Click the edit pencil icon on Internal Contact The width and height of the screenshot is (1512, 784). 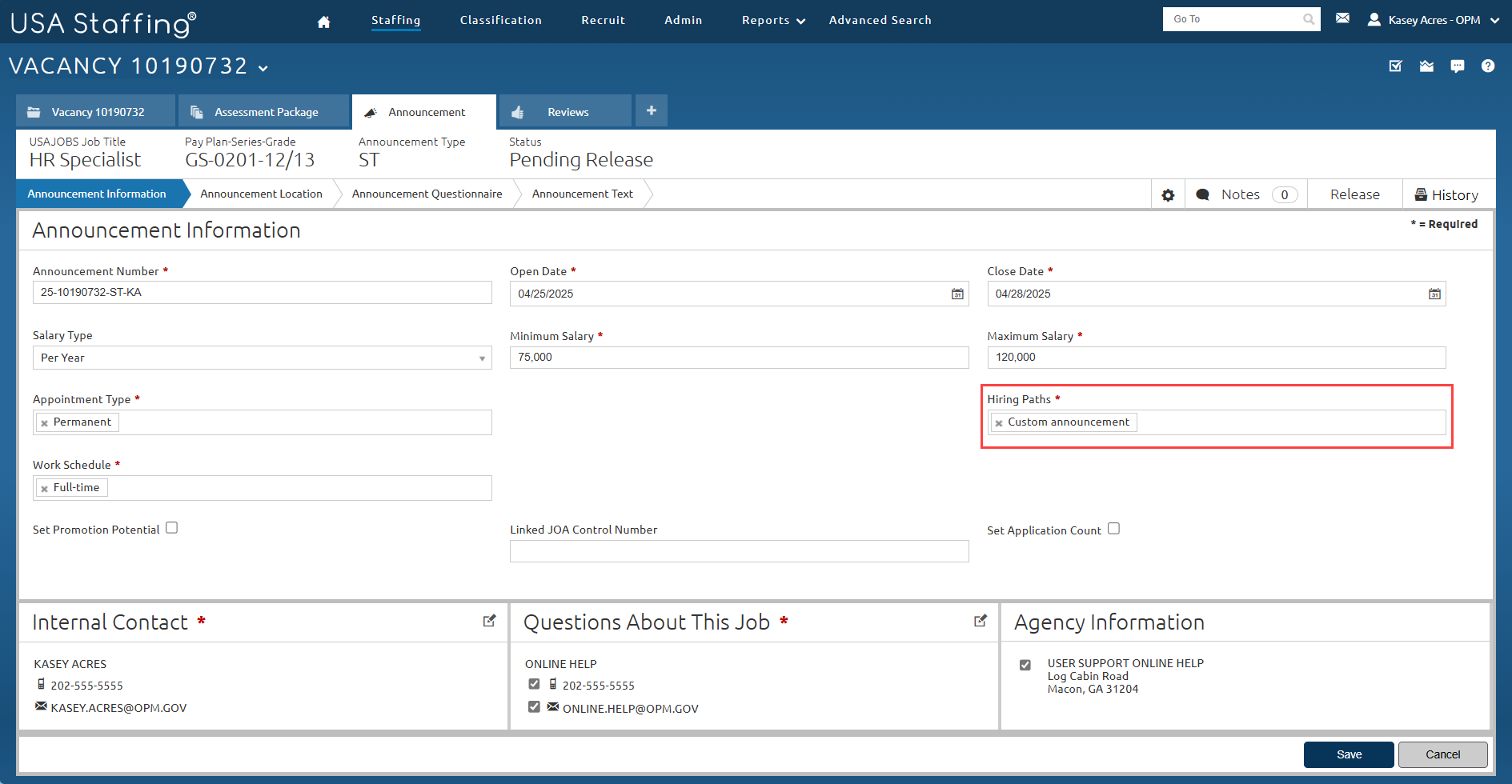point(489,620)
